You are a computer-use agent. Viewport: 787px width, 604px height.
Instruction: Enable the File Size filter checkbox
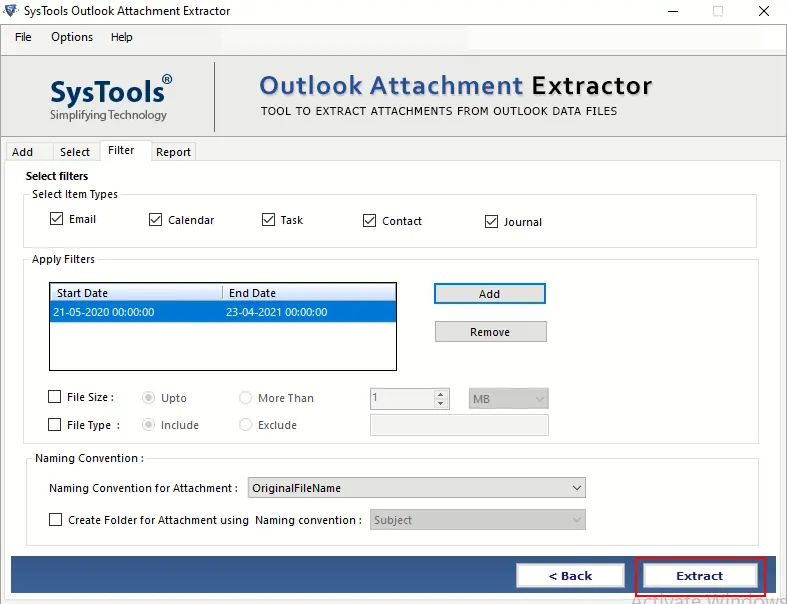(55, 398)
